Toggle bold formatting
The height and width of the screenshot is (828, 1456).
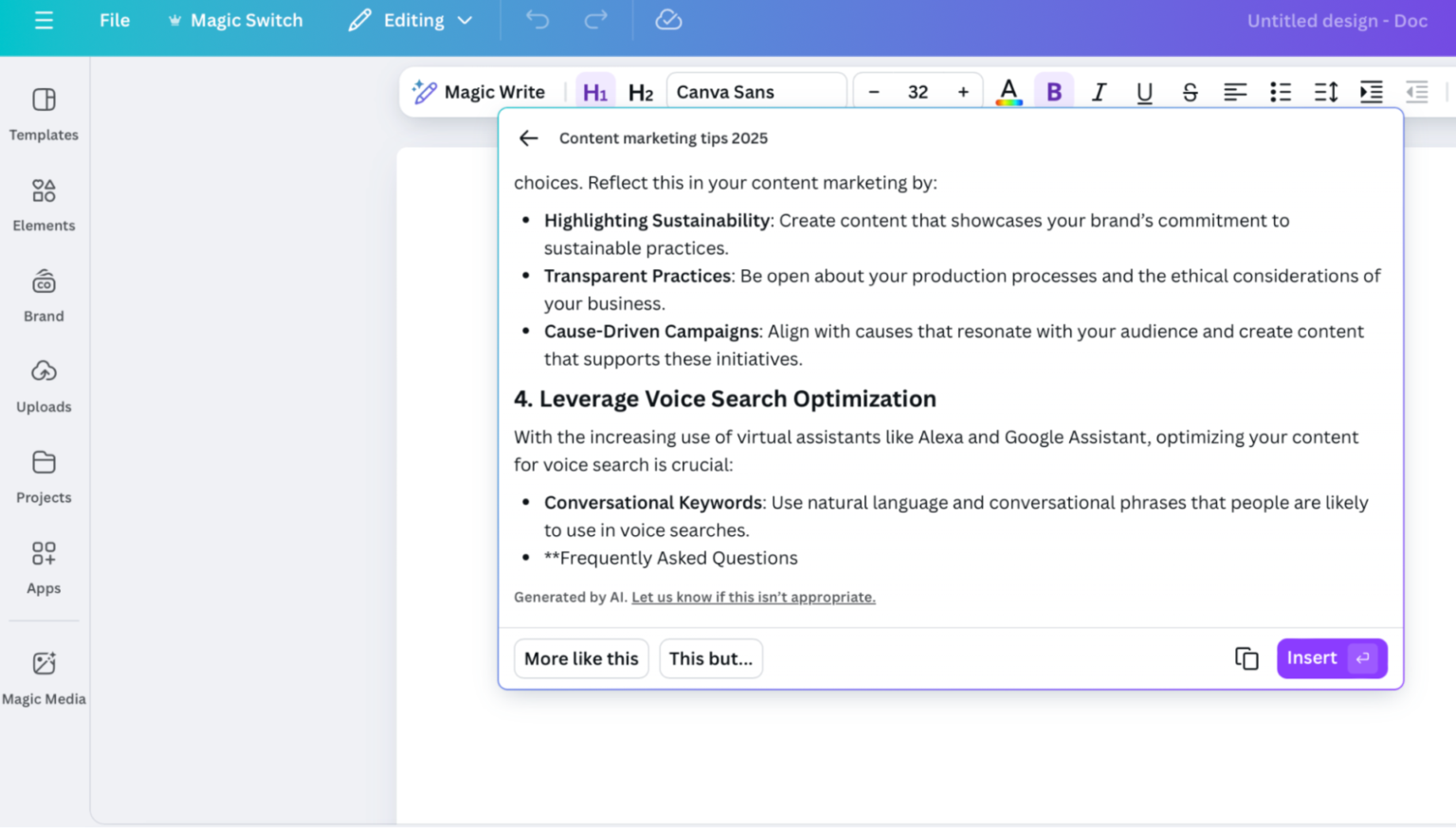coord(1053,91)
